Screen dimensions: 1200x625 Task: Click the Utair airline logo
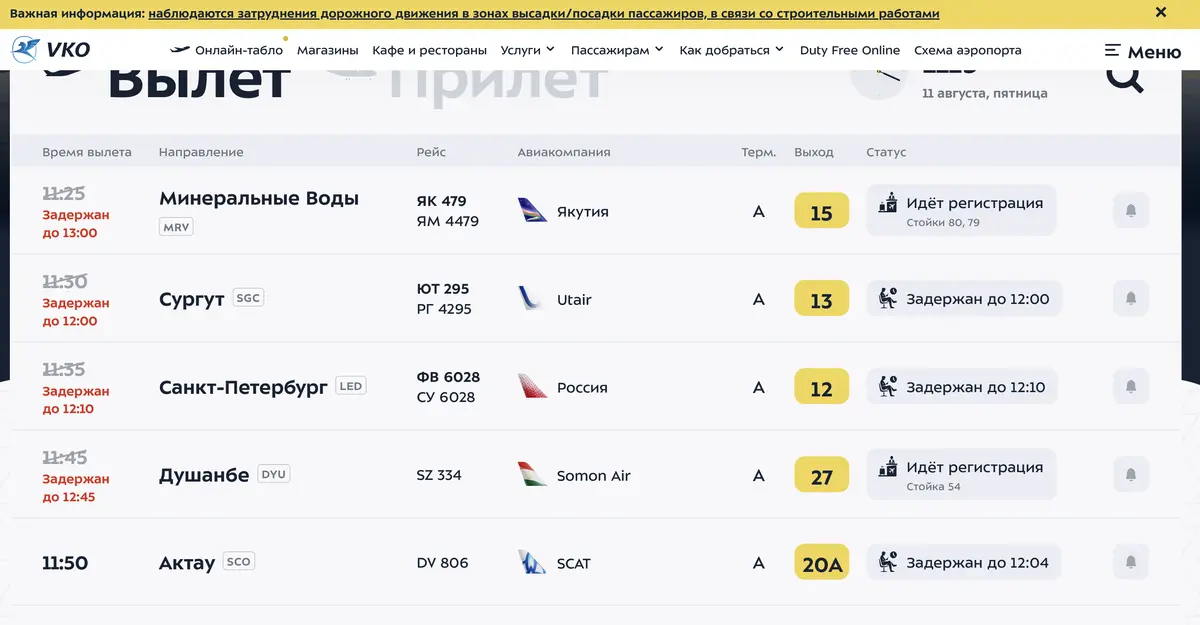[531, 299]
